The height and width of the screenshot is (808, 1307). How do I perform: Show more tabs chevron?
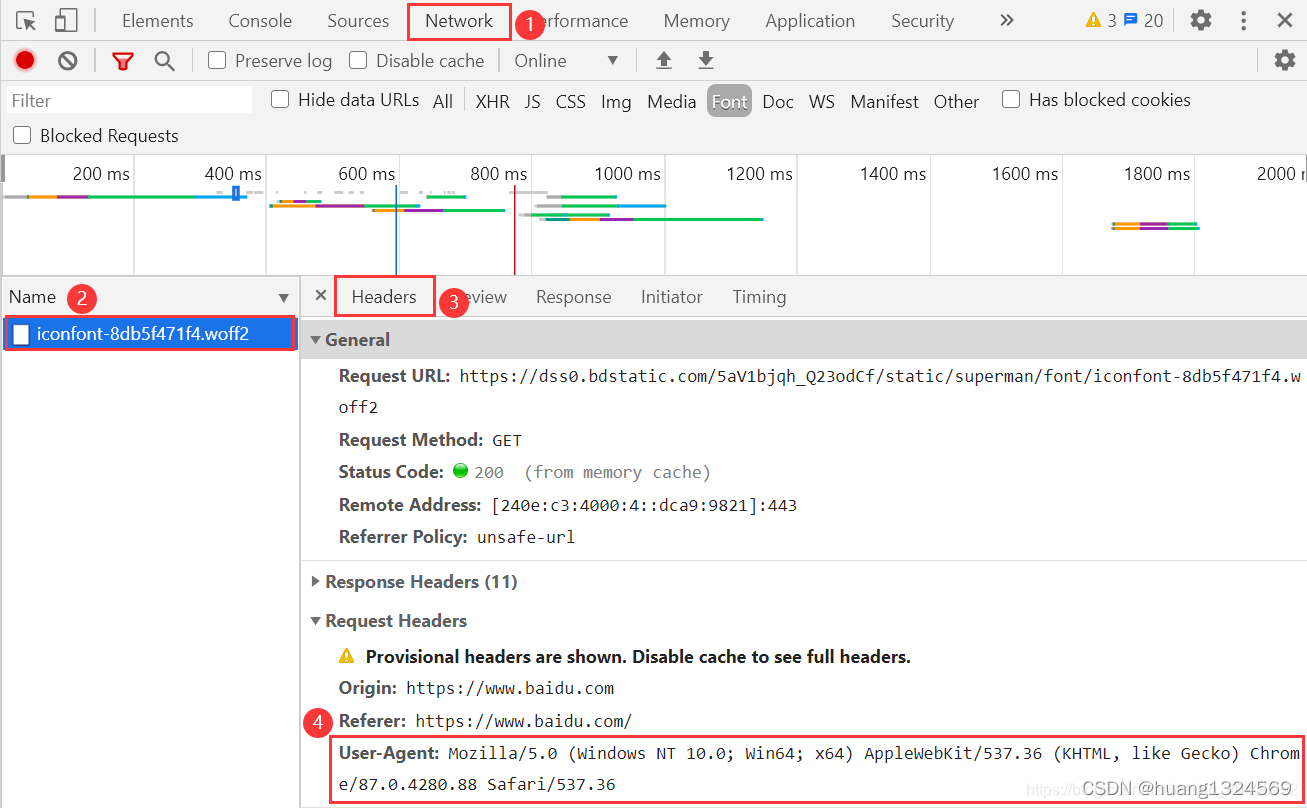pyautogui.click(x=1007, y=20)
